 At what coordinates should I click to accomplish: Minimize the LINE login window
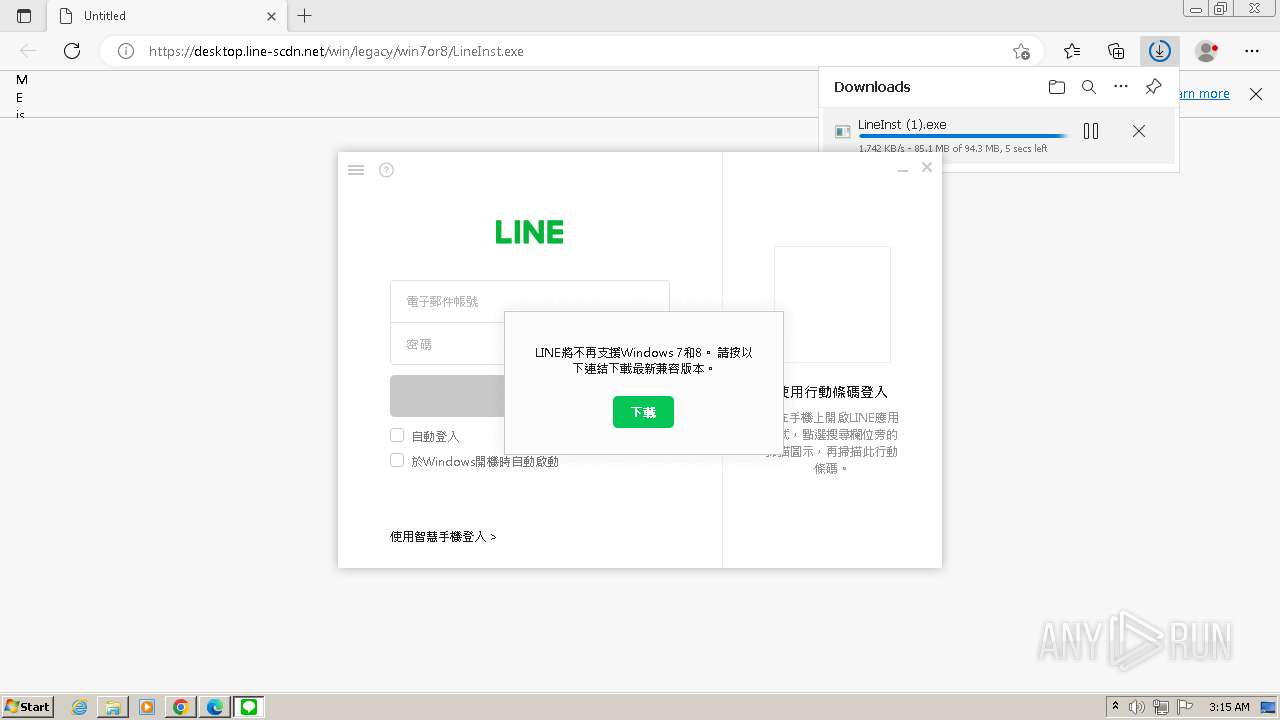click(903, 170)
